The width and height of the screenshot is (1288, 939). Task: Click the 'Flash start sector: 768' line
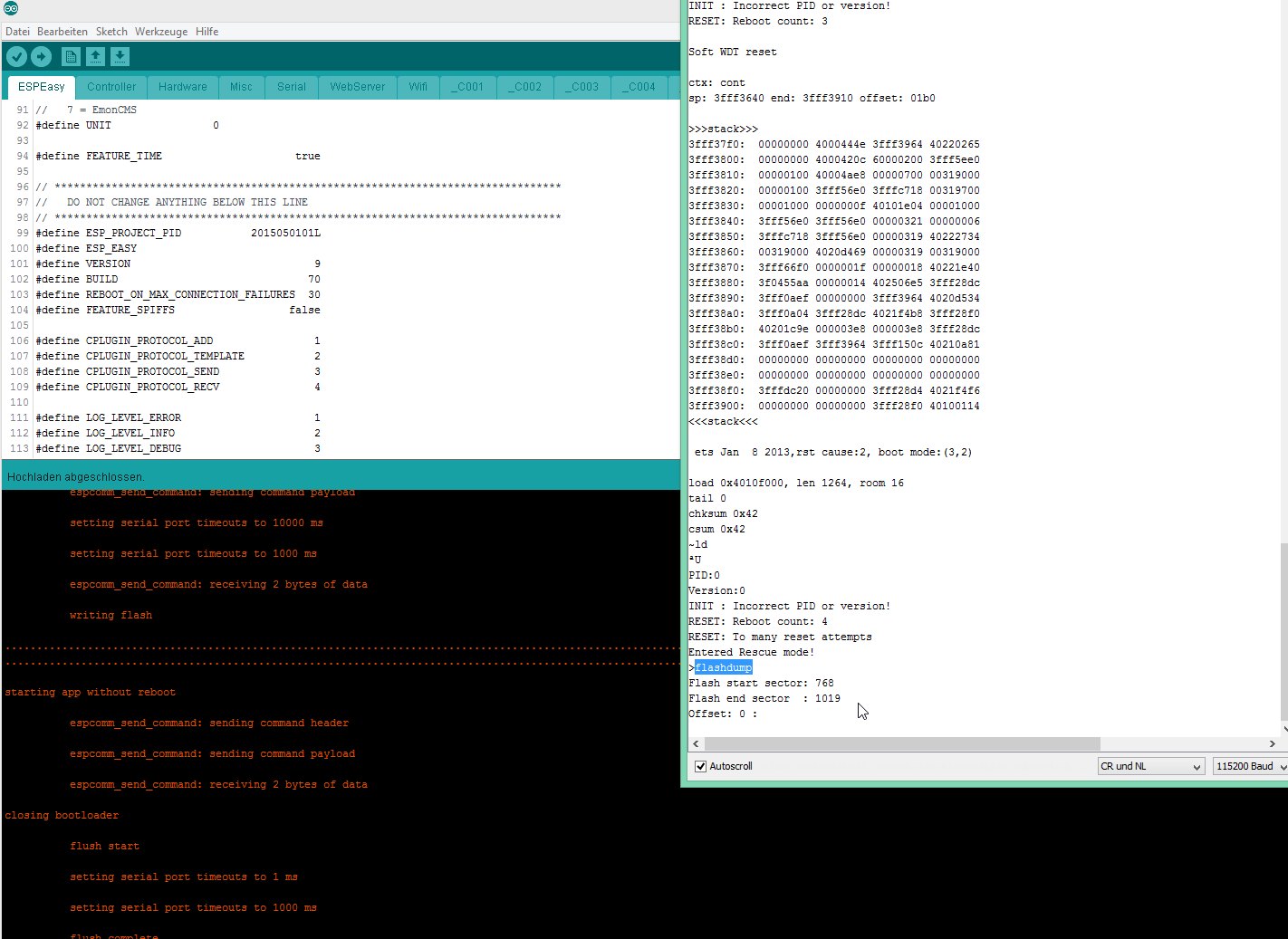click(761, 683)
